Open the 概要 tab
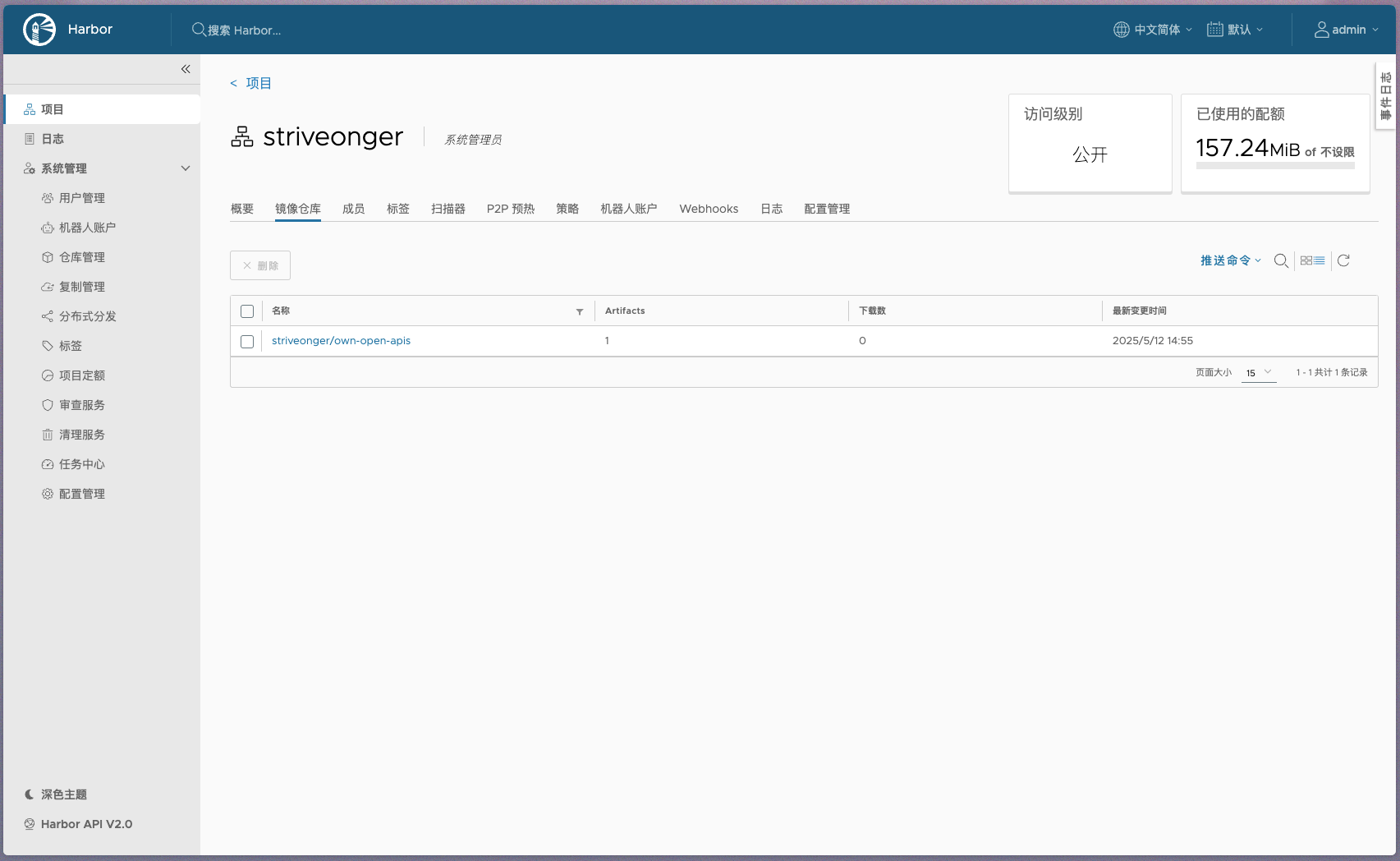Viewport: 1400px width, 861px height. point(242,209)
